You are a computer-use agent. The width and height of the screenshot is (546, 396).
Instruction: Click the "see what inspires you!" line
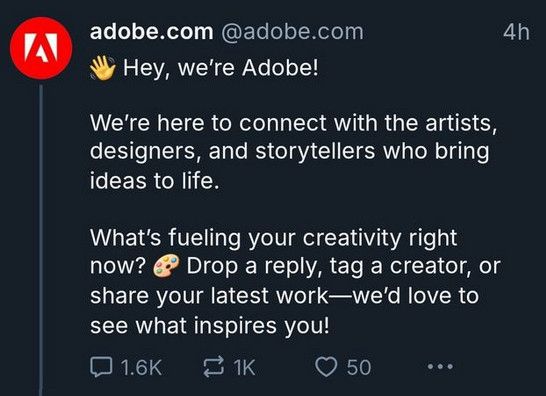(x=209, y=326)
